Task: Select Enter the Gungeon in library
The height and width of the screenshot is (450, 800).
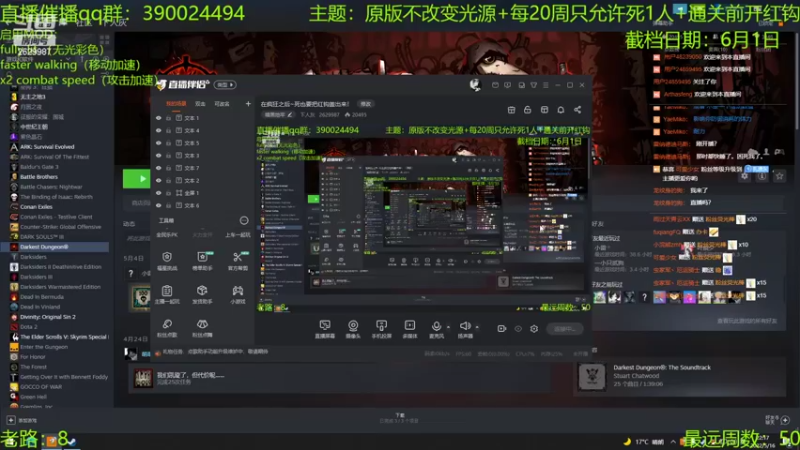Action: (x=43, y=347)
